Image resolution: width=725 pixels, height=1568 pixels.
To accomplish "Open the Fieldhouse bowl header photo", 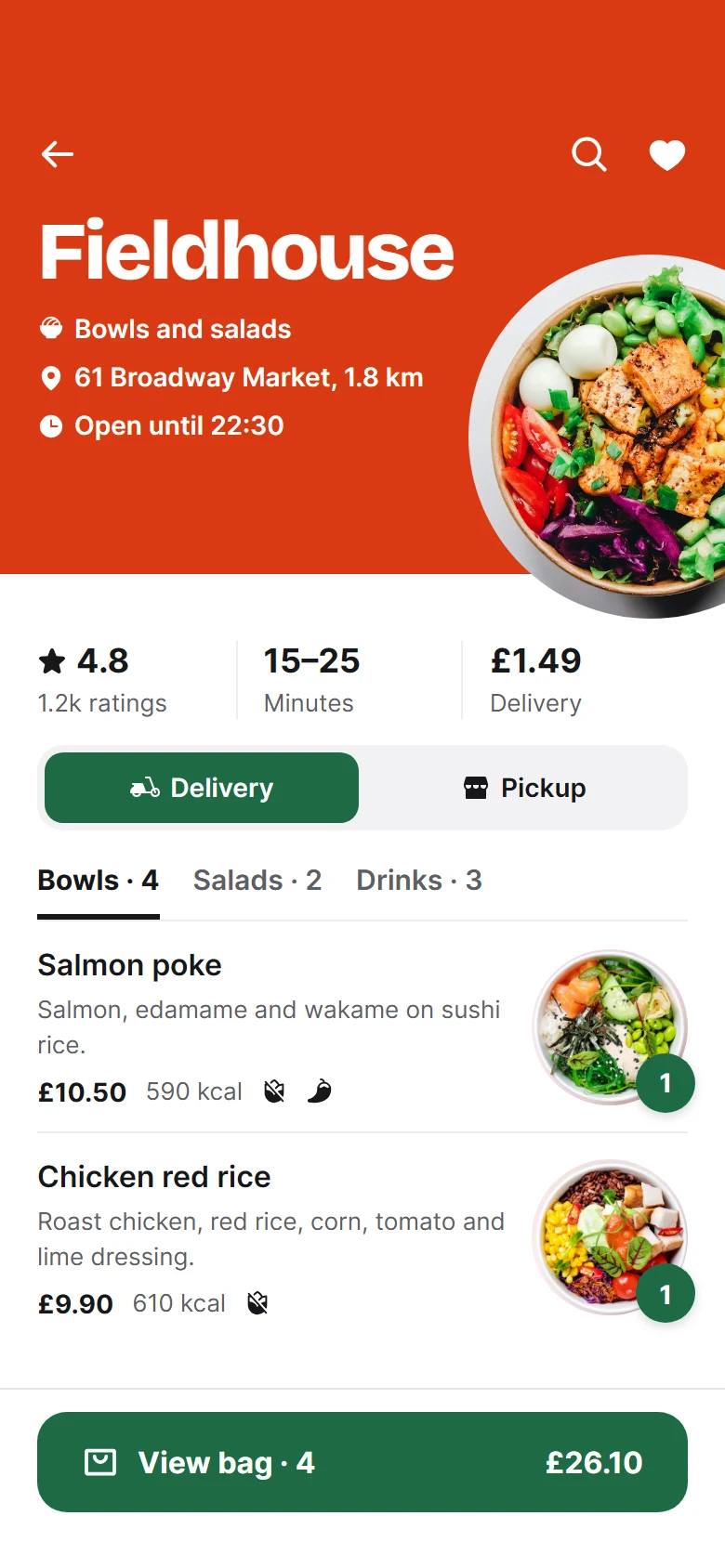I will click(x=597, y=437).
